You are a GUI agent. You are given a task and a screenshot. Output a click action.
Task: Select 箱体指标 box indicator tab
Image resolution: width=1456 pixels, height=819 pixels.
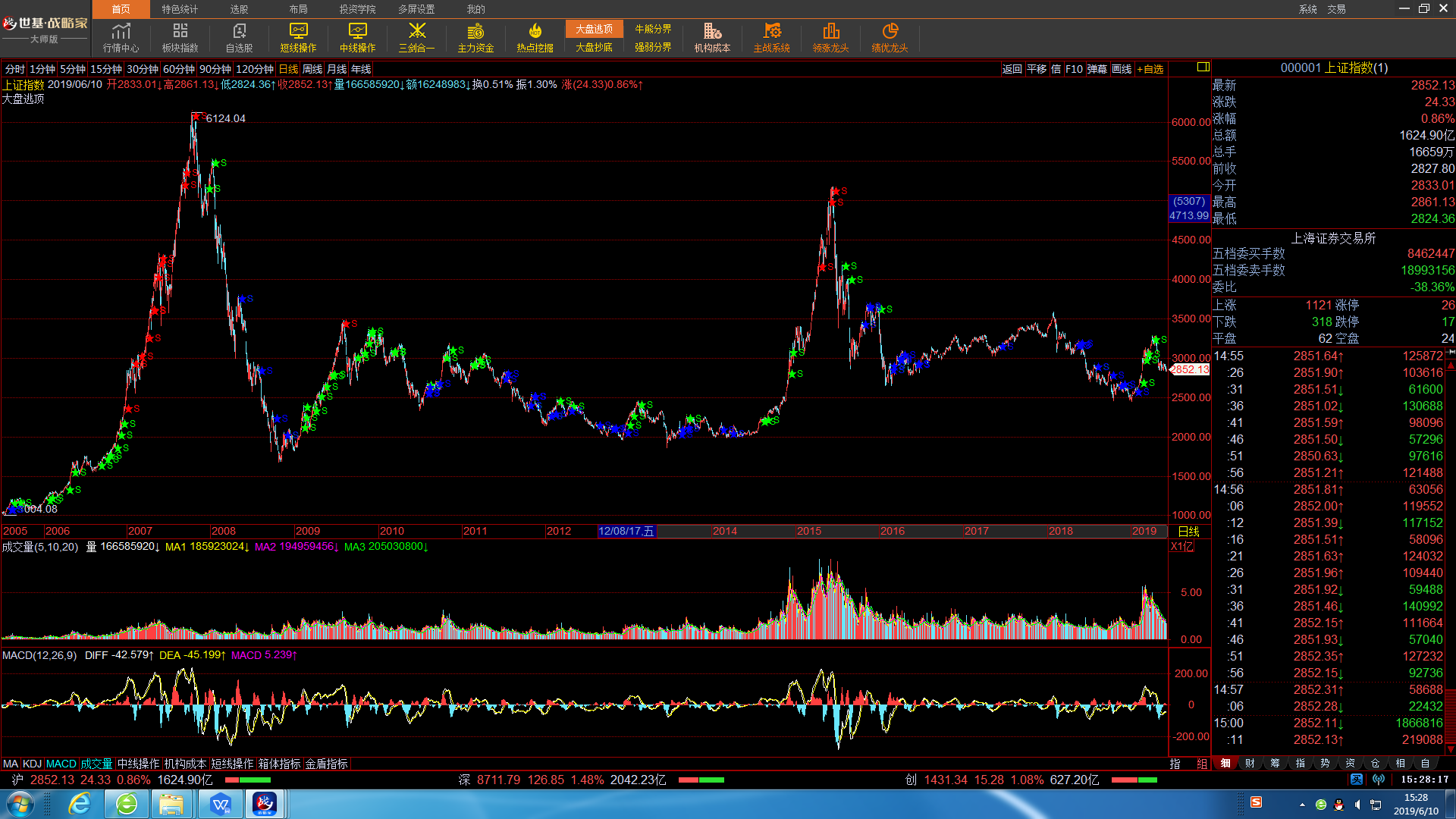coord(279,764)
